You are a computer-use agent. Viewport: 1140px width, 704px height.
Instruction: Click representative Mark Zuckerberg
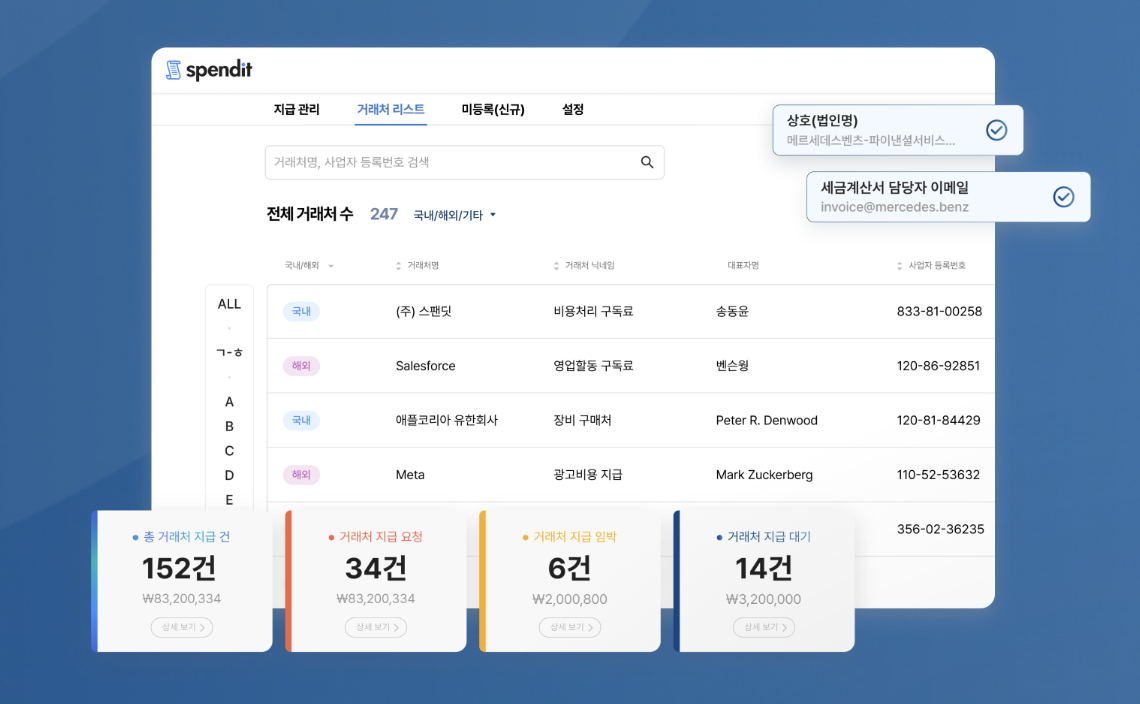tap(764, 475)
